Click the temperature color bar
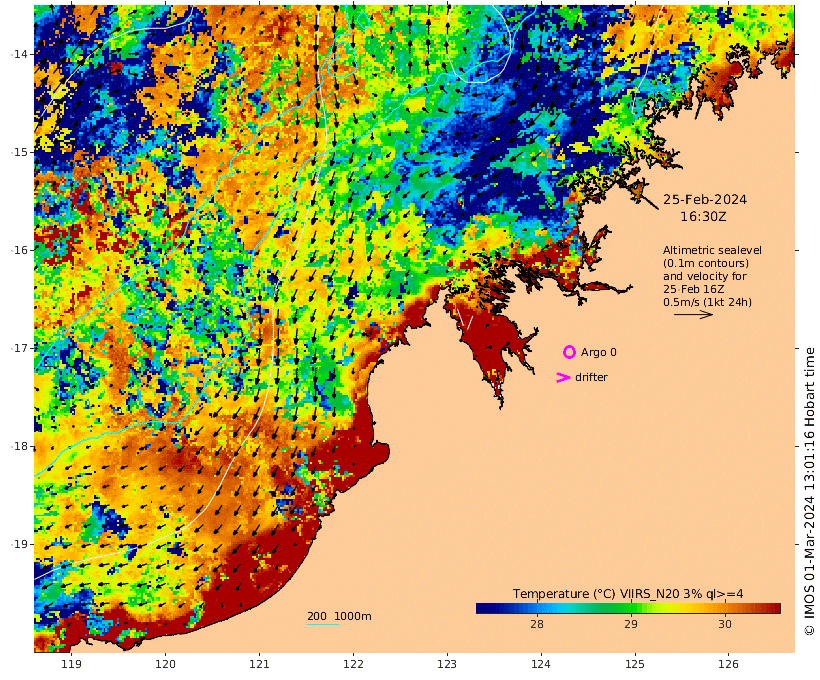 click(628, 608)
